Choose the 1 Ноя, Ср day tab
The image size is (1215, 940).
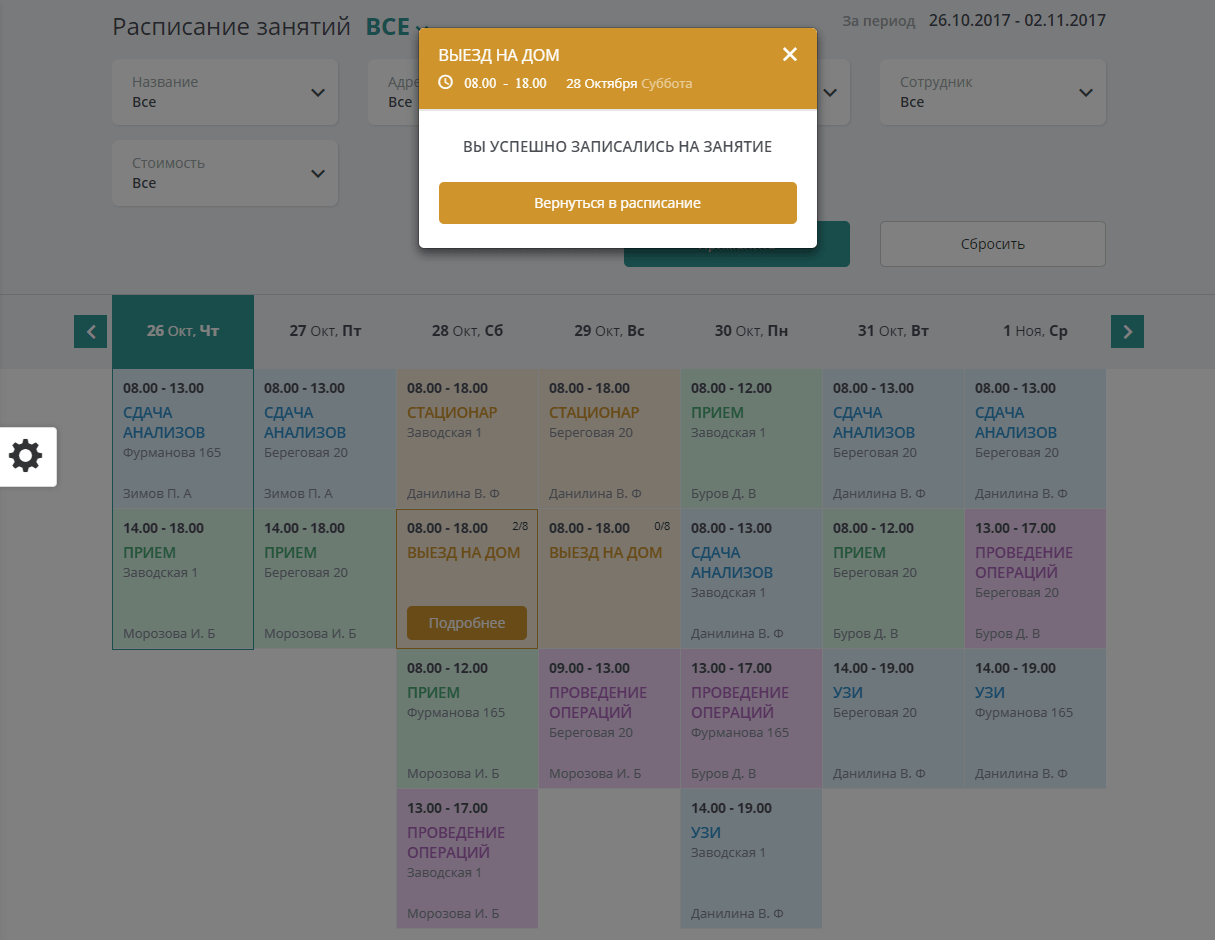[1035, 331]
